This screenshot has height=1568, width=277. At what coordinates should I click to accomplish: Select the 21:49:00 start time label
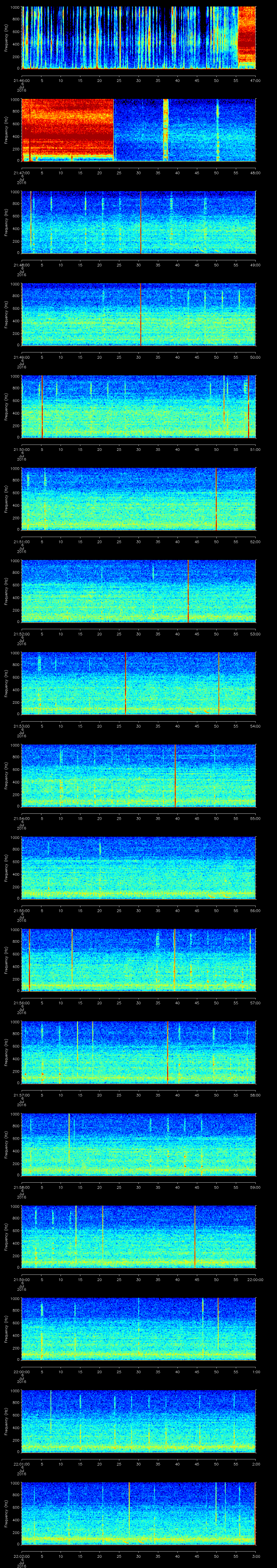click(x=21, y=357)
